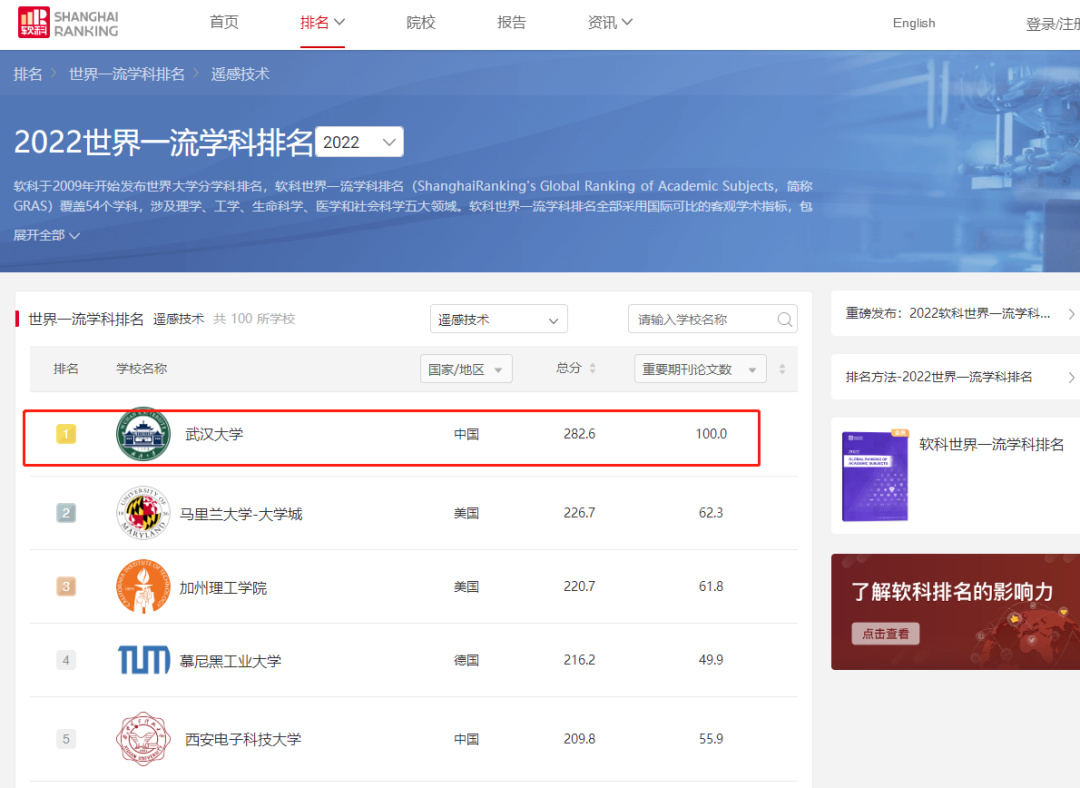This screenshot has height=788, width=1080.
Task: Click indicator value 49.9
Action: pyautogui.click(x=711, y=660)
